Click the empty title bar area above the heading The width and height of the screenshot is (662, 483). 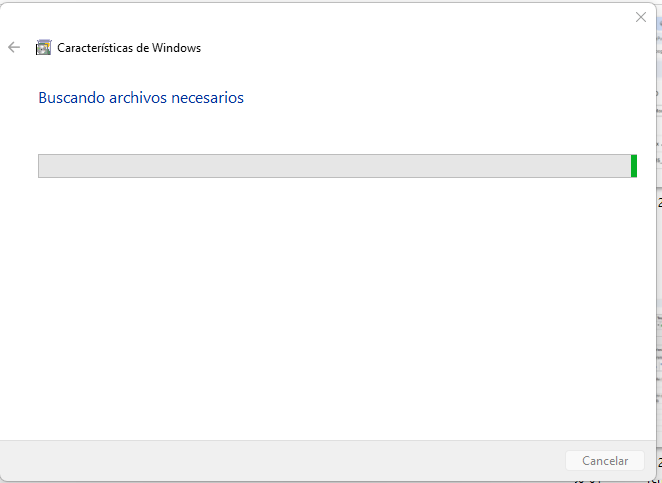click(320, 17)
